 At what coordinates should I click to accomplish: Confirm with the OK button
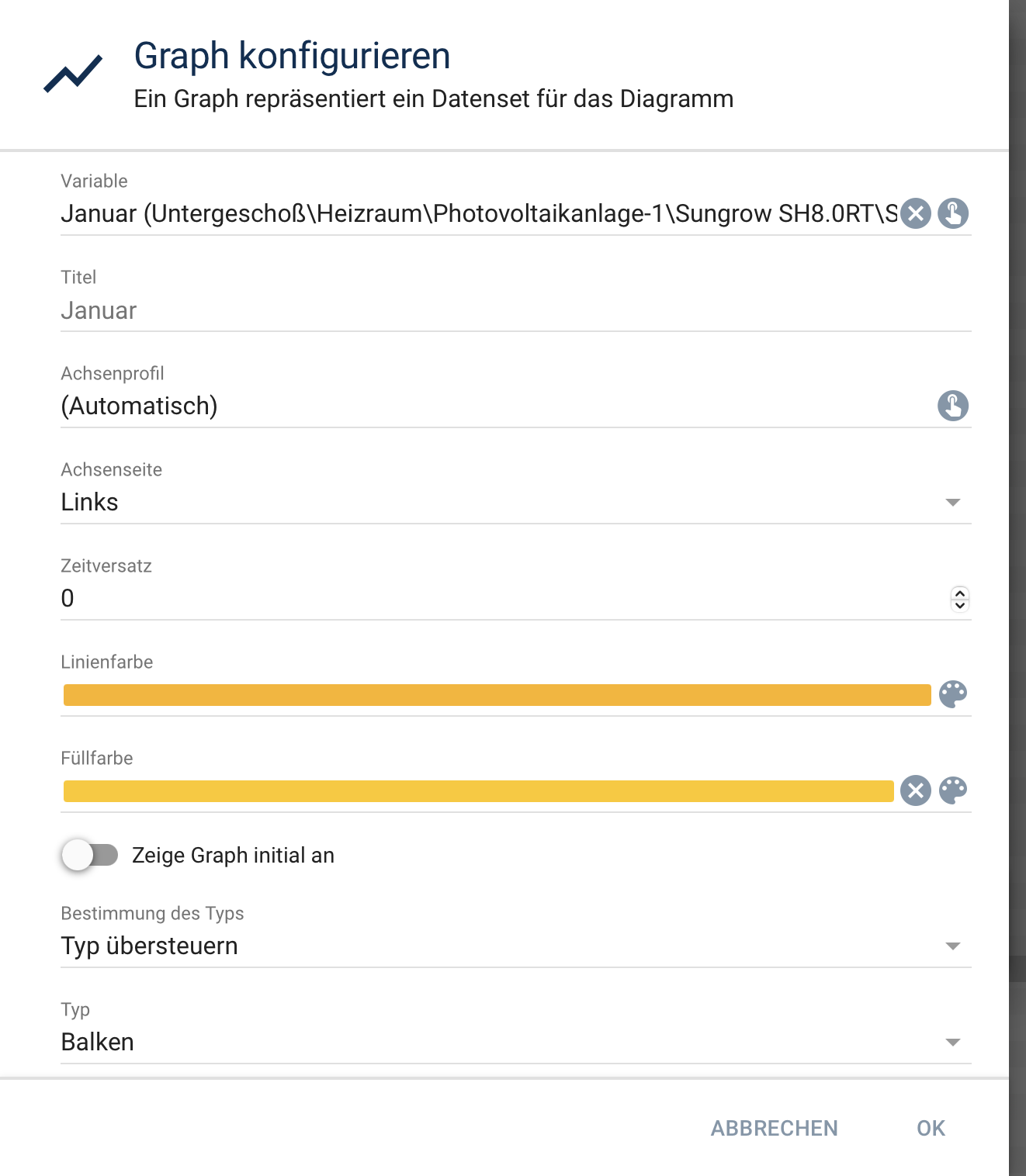[931, 1128]
